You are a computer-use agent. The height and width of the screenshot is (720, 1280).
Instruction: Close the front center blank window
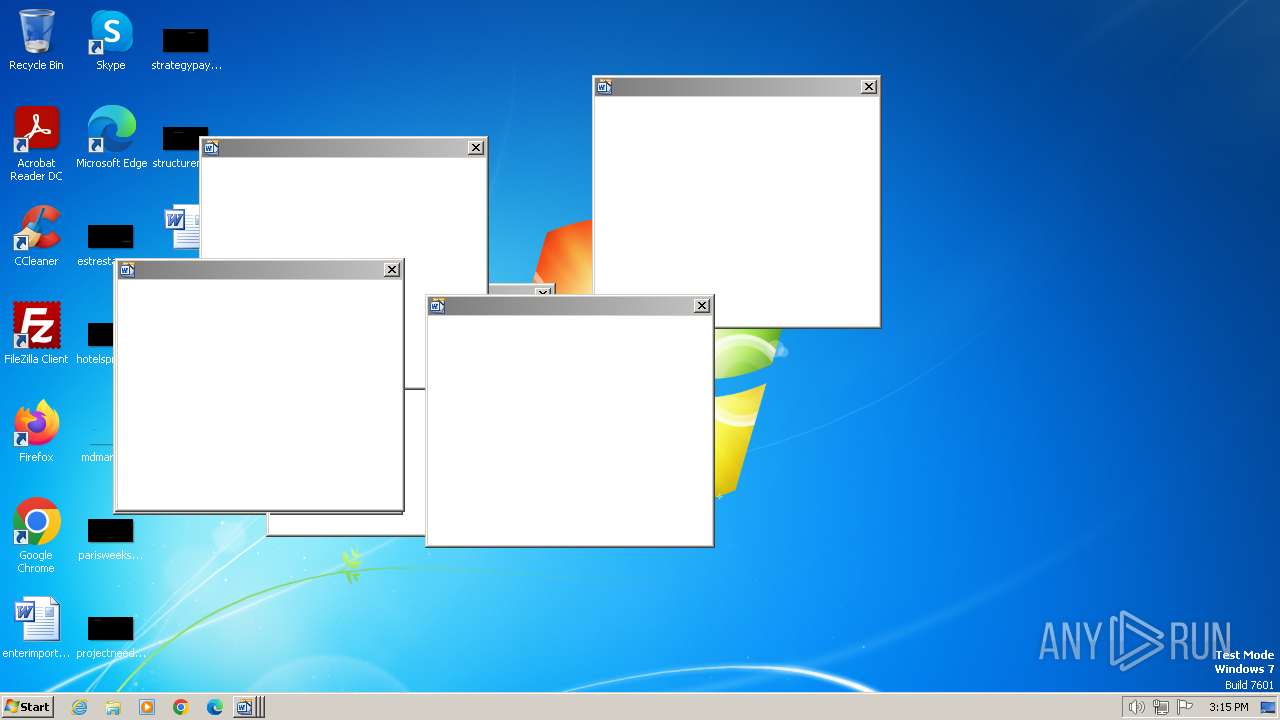point(702,306)
